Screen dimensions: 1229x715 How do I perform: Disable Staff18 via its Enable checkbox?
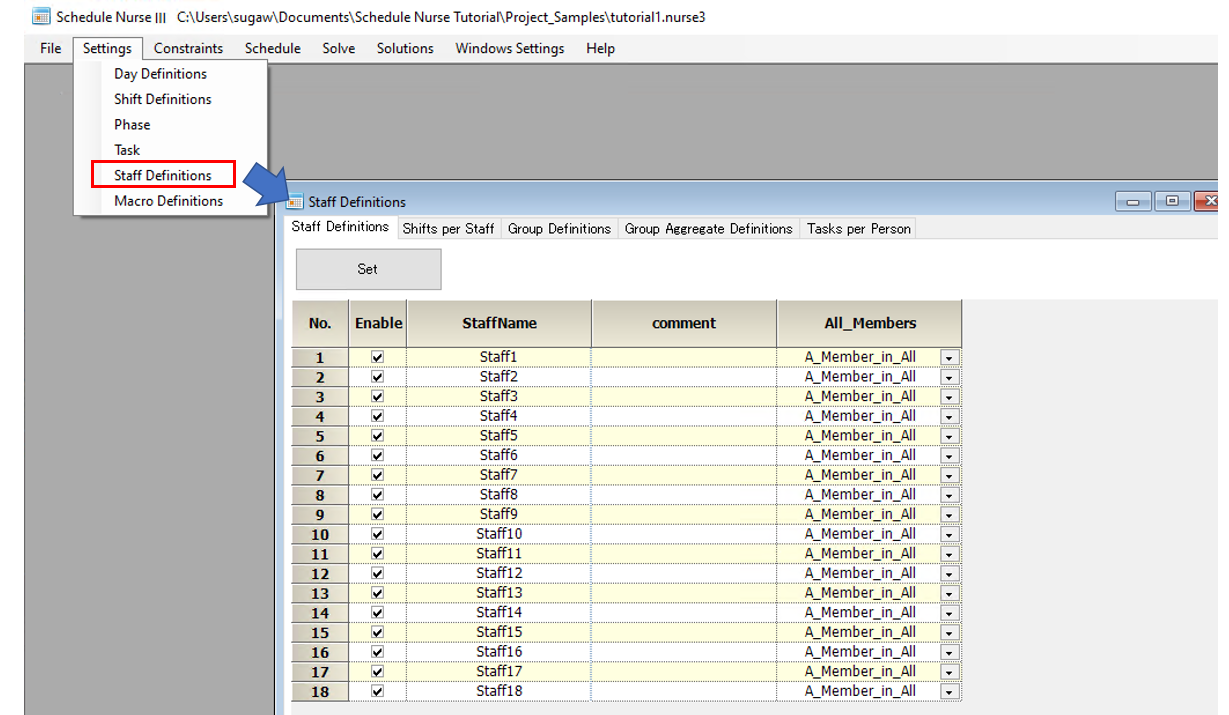(x=377, y=691)
